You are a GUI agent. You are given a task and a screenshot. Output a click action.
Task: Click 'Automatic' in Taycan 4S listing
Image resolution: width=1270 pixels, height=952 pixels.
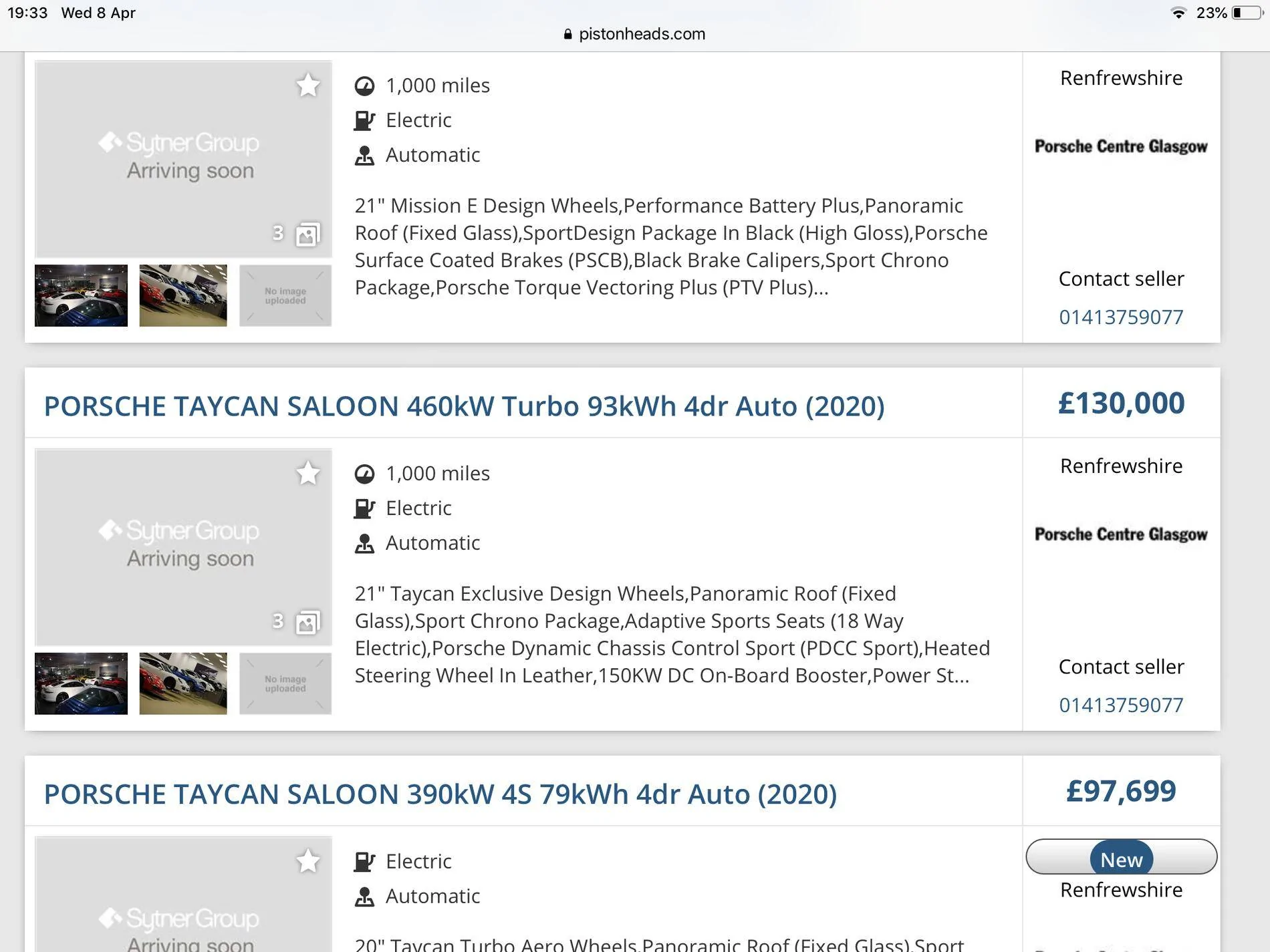[432, 896]
